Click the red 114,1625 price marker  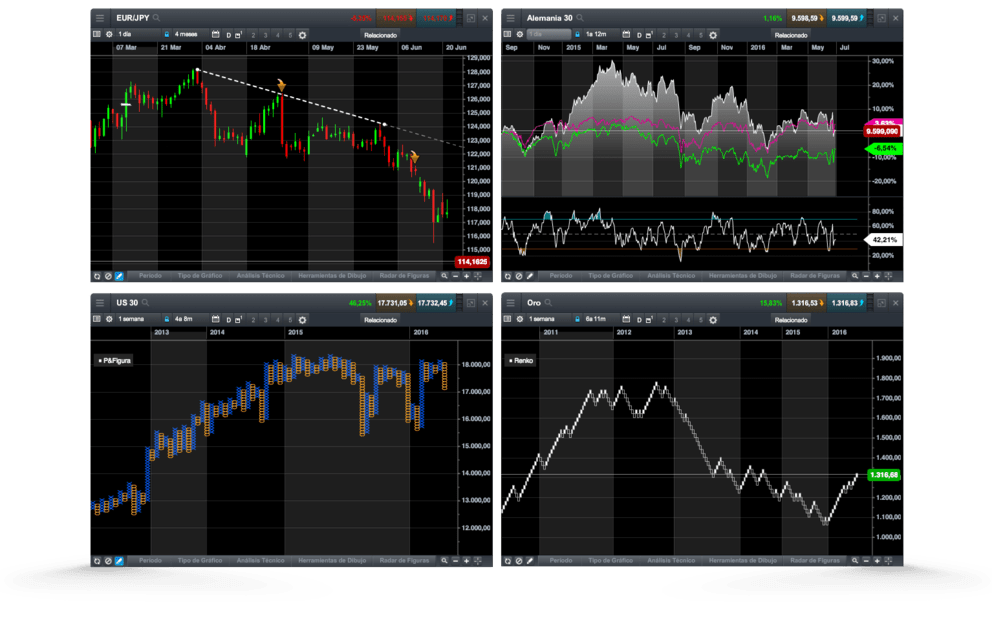[472, 262]
